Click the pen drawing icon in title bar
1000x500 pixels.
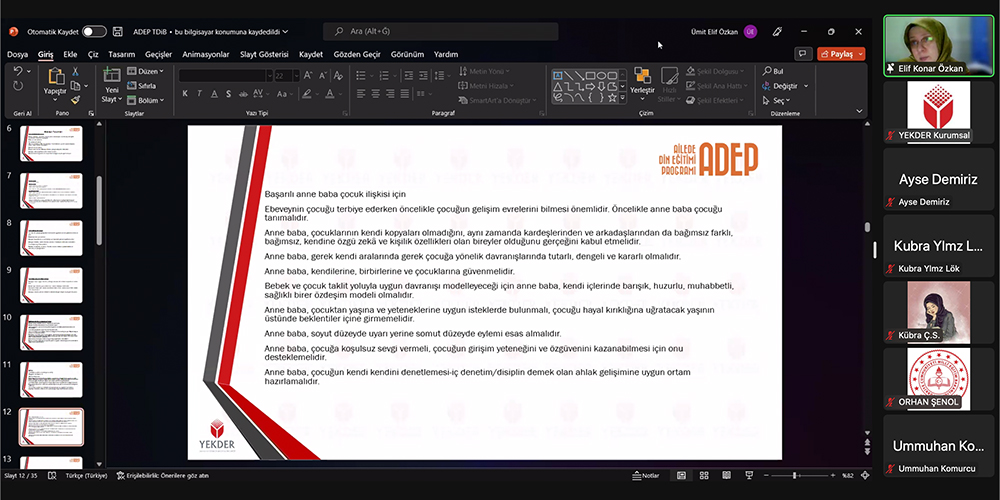pos(777,31)
